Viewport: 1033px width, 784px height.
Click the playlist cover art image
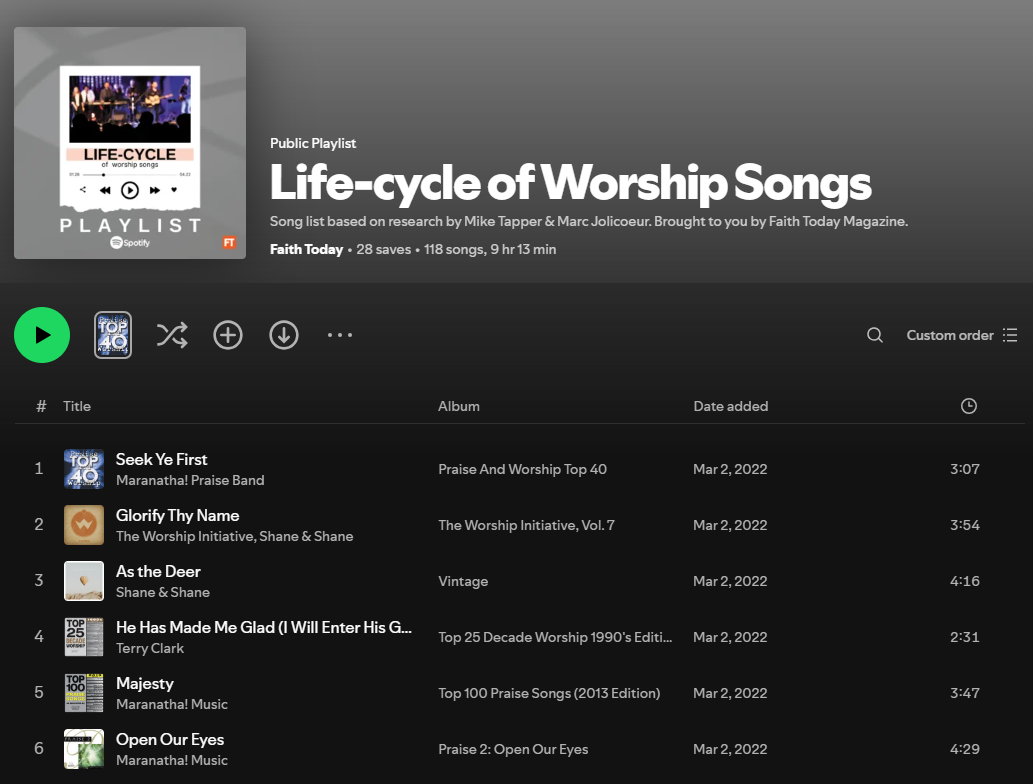tap(130, 143)
